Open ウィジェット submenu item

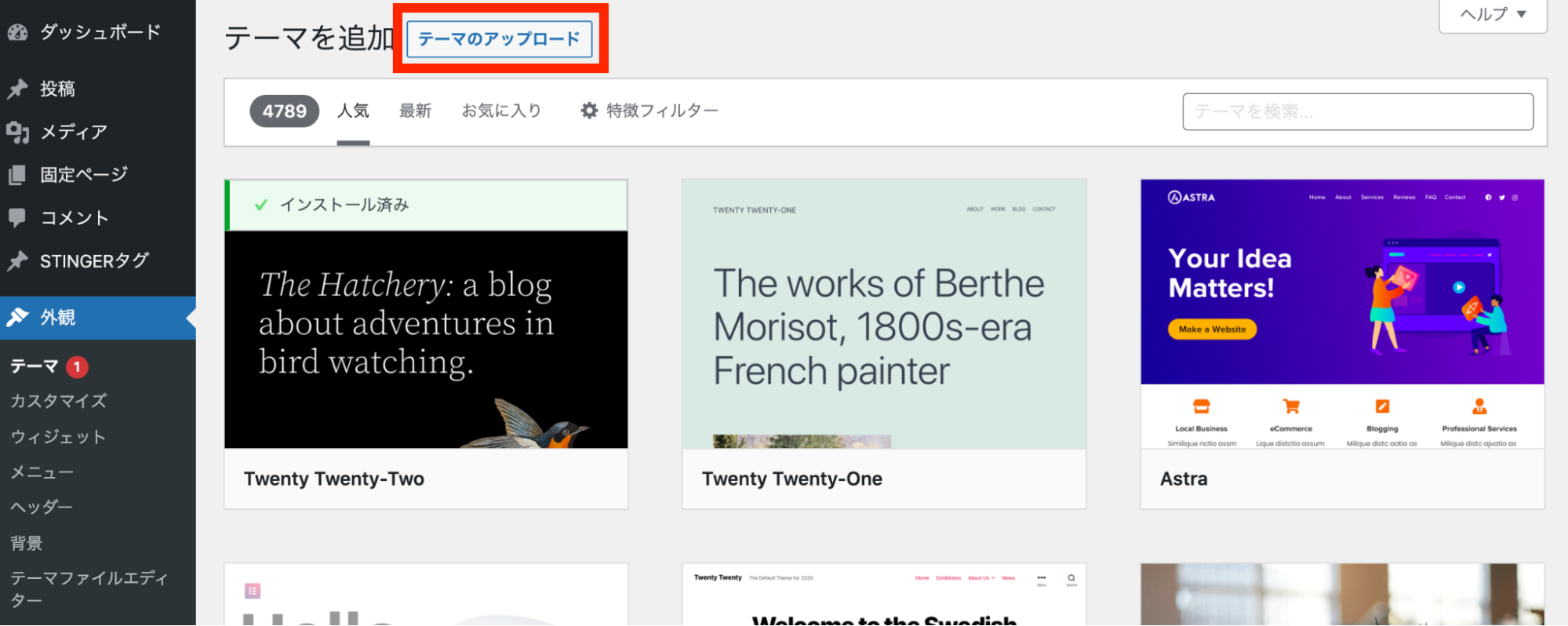tap(58, 437)
